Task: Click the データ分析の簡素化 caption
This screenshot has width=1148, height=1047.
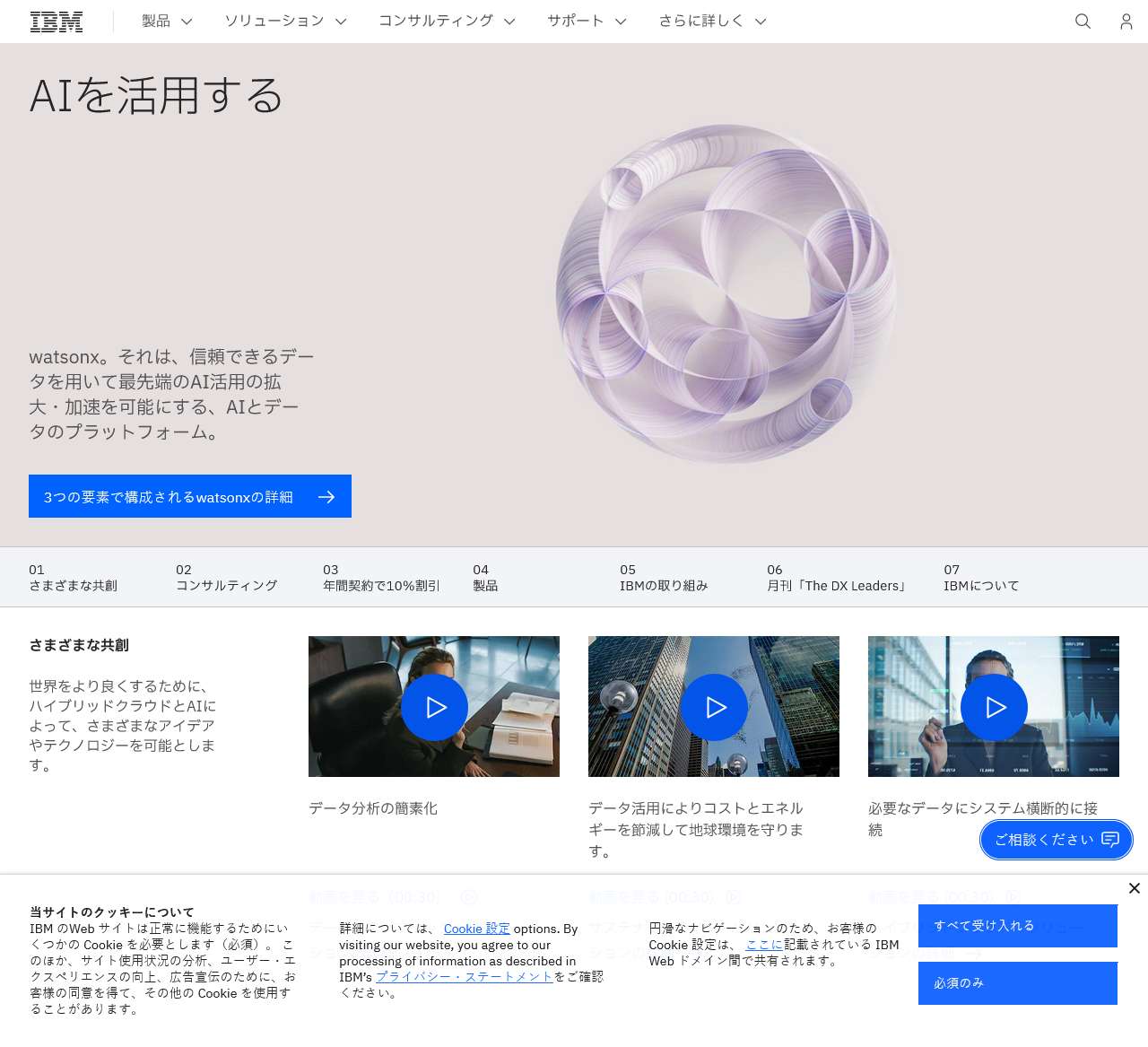Action: (373, 808)
